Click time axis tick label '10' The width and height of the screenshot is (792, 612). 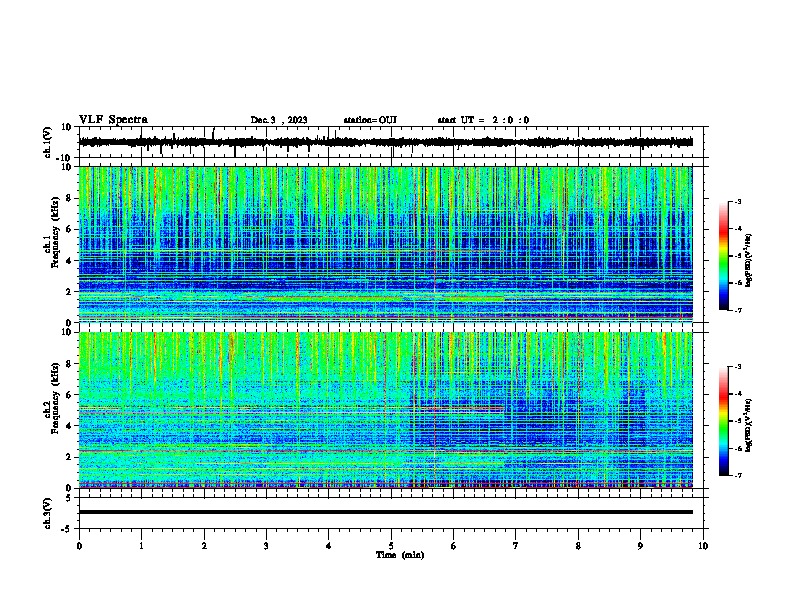click(x=703, y=546)
